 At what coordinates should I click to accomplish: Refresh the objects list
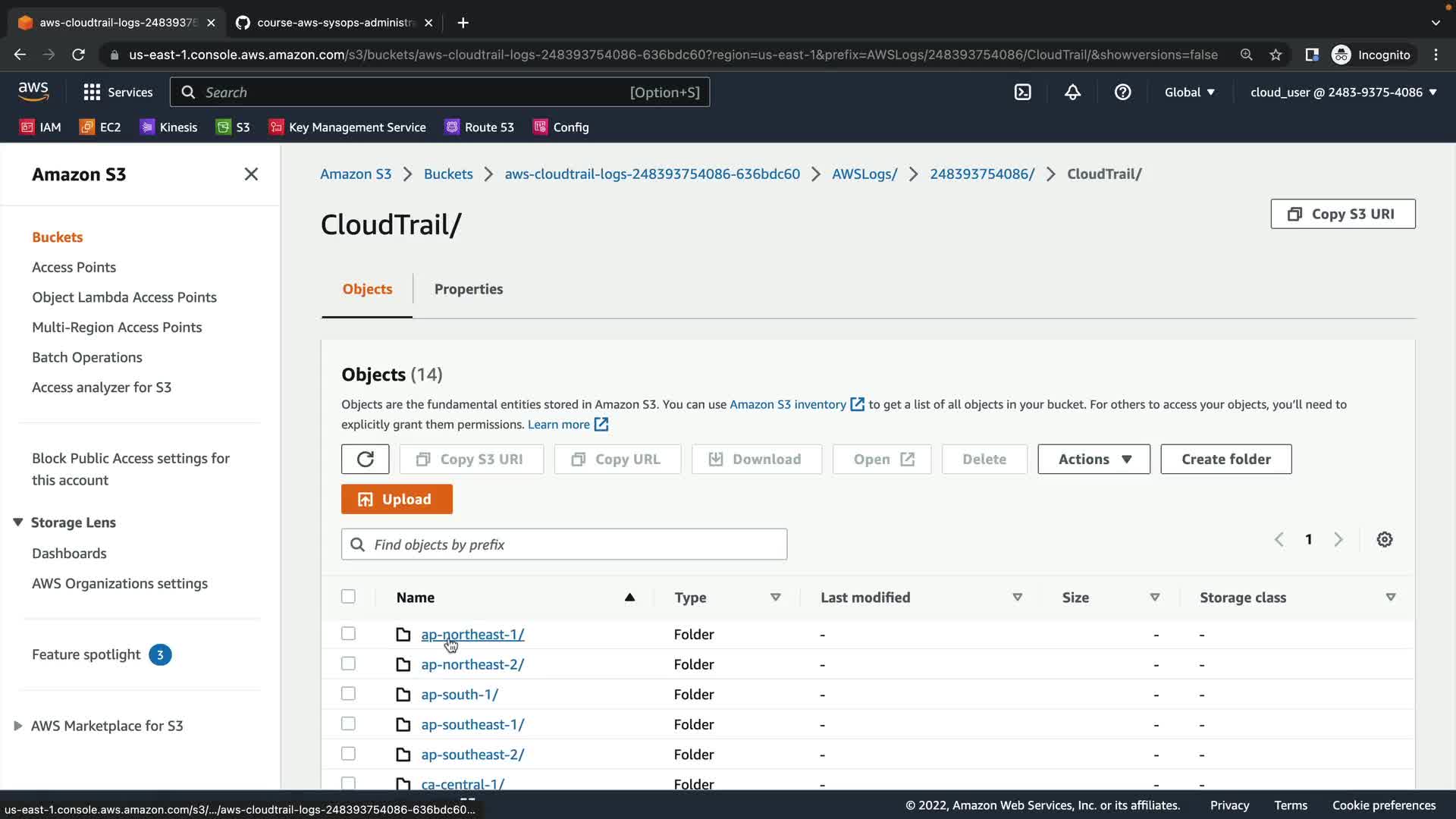365,459
